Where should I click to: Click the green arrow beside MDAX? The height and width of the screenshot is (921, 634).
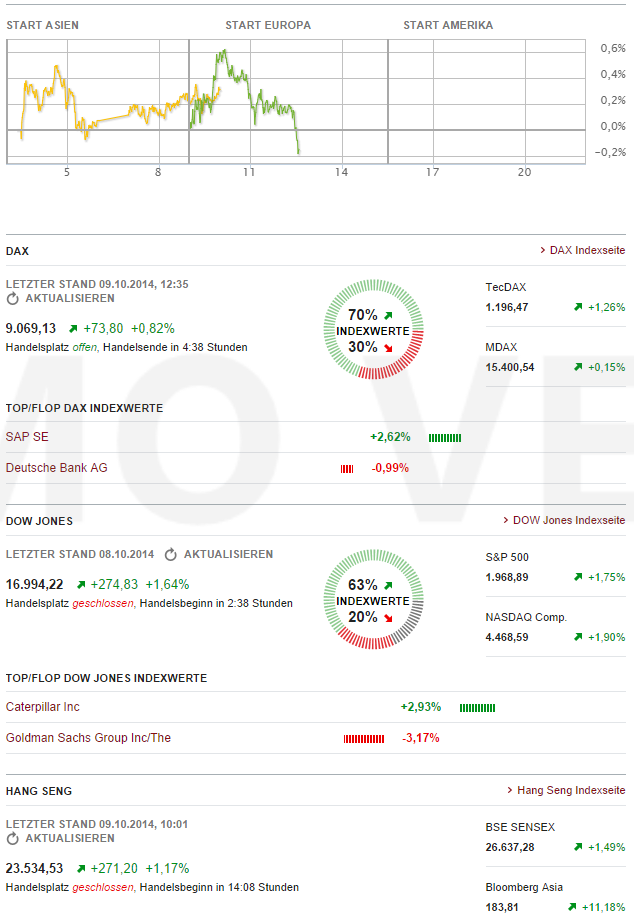coord(578,367)
